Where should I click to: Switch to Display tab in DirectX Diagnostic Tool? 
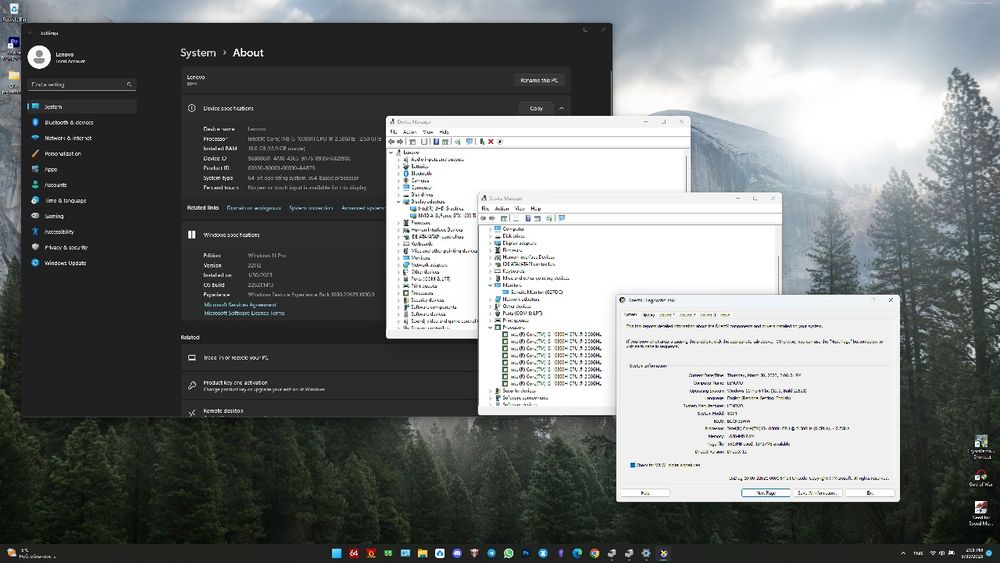click(x=649, y=315)
